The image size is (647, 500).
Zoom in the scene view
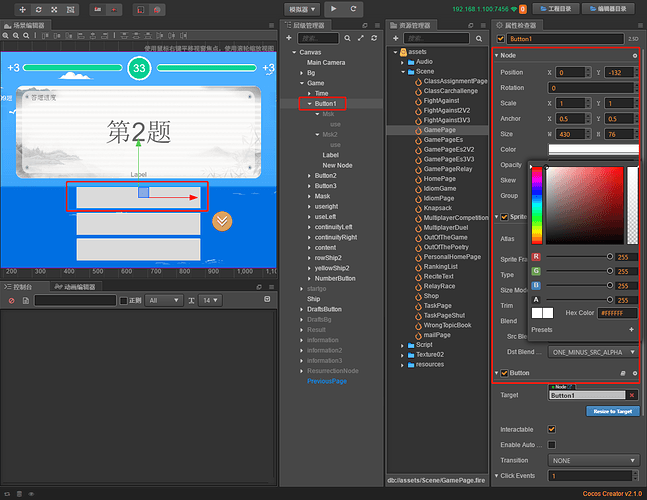click(x=6, y=36)
